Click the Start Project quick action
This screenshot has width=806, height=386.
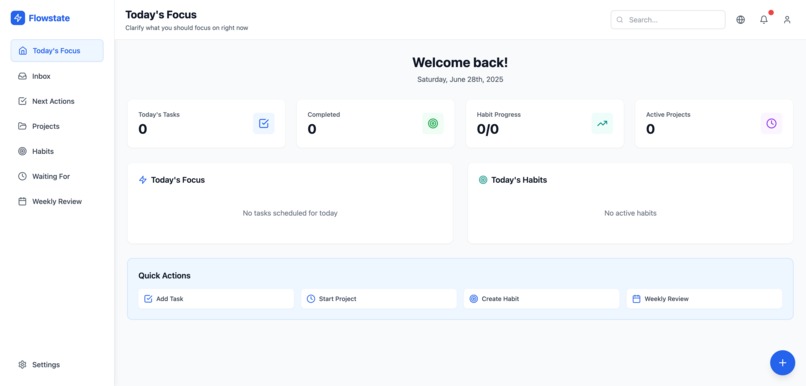tap(379, 299)
